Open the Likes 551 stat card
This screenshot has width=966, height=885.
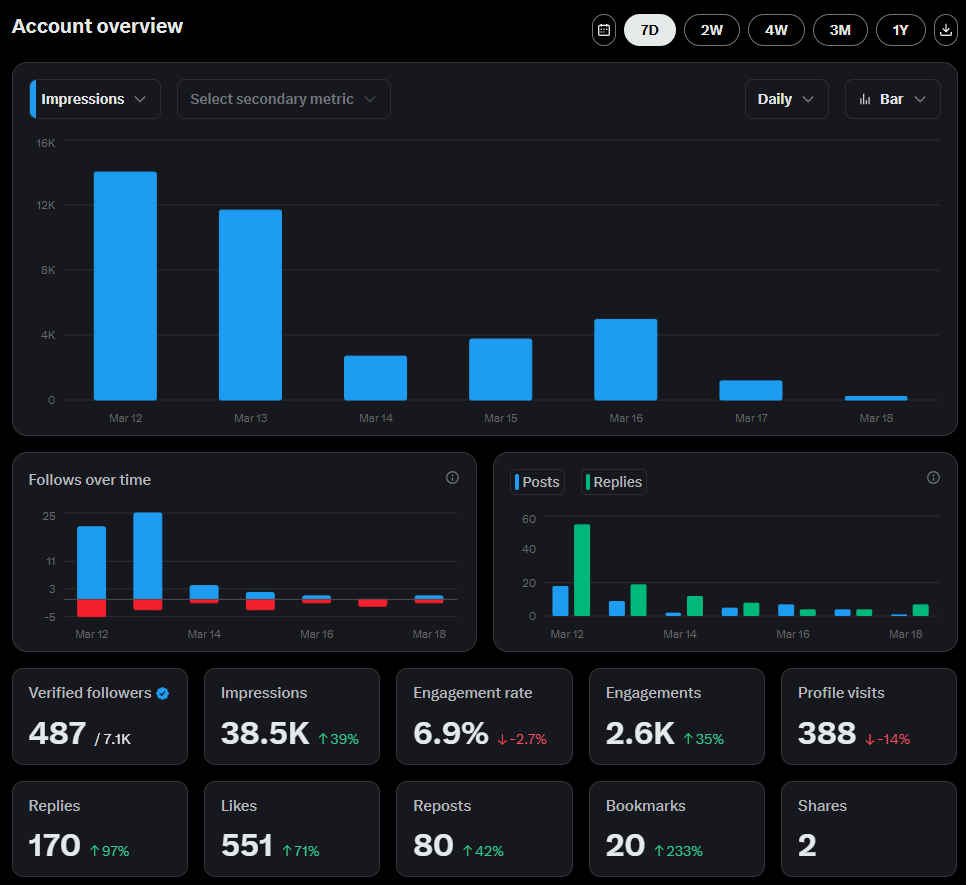291,829
